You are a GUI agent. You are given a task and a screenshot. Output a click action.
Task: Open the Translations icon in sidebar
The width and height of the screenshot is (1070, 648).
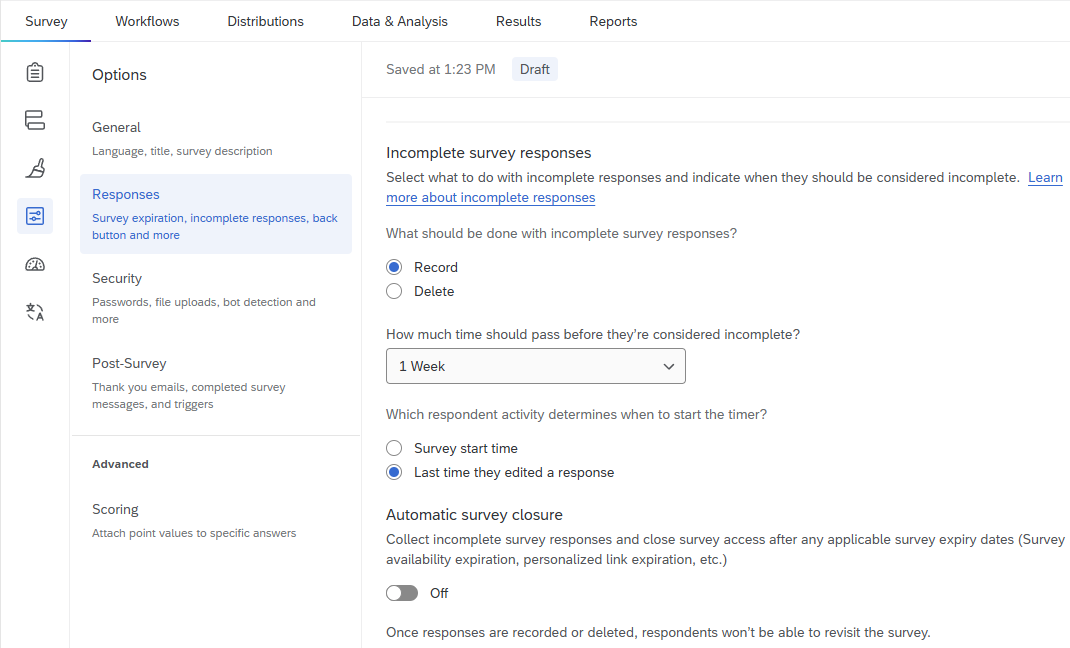click(35, 312)
